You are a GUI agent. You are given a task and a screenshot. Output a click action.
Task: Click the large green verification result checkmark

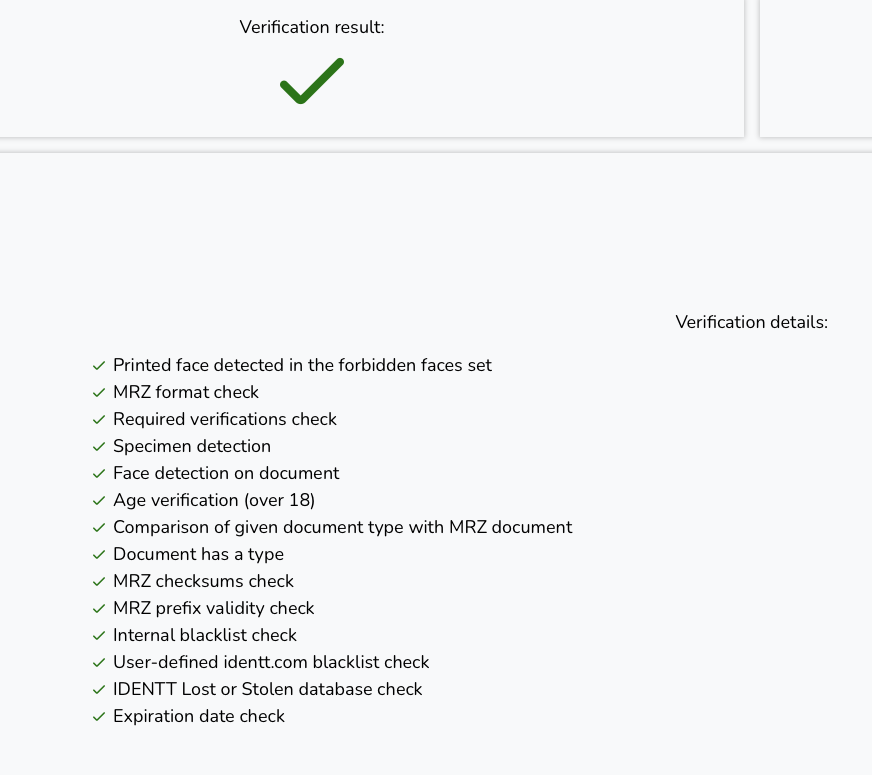312,81
